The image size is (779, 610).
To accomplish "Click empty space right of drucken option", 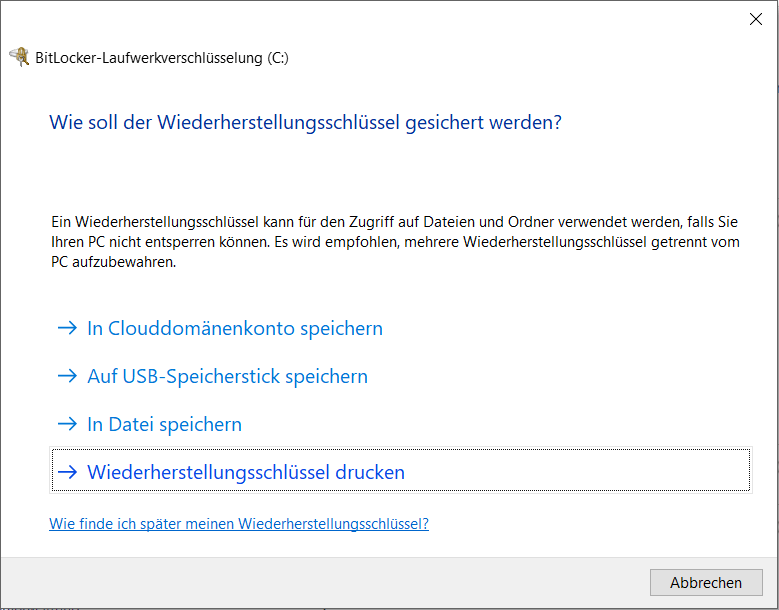I will (x=580, y=472).
